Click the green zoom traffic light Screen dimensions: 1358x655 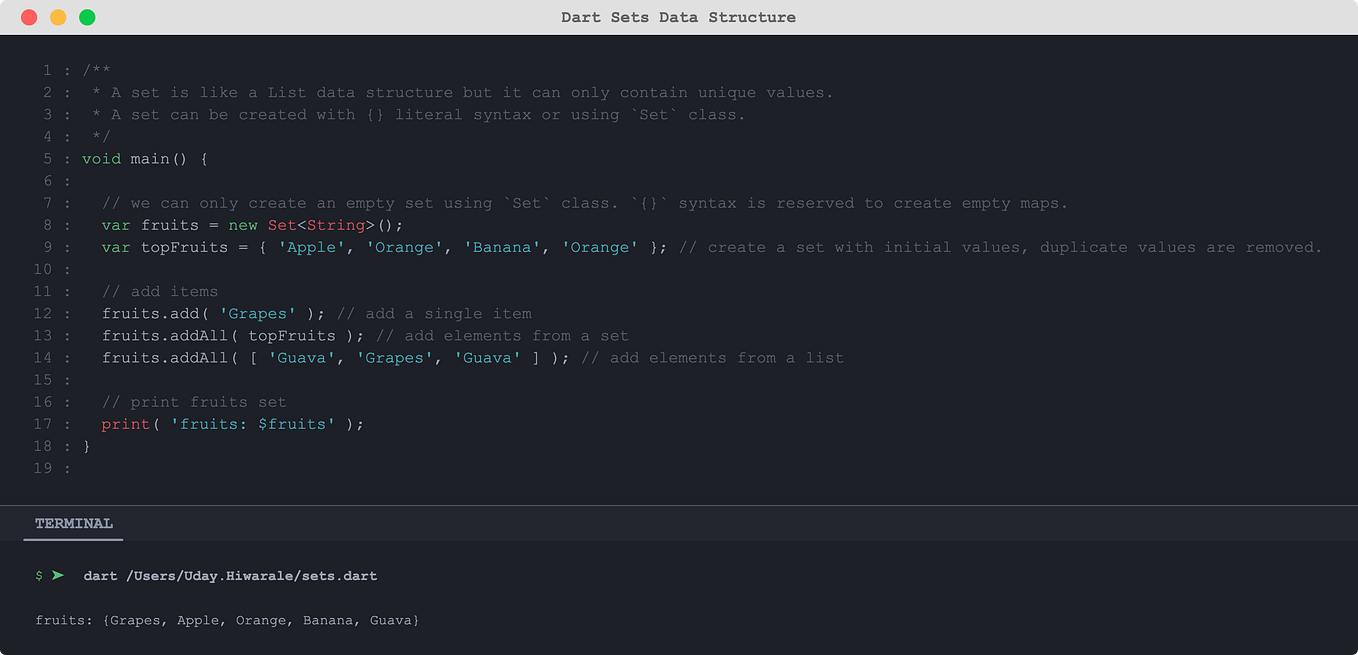pos(88,17)
